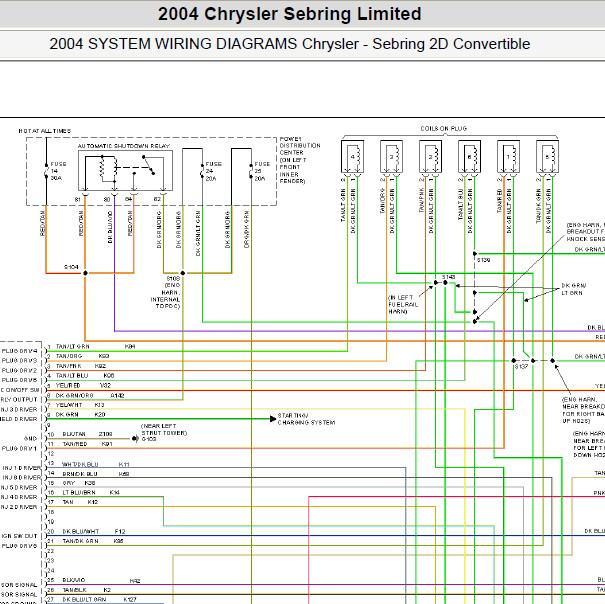Click the 'WHT/DK BLU' wire label on pin 13
Image resolution: width=605 pixels, height=604 pixels.
[x=80, y=464]
